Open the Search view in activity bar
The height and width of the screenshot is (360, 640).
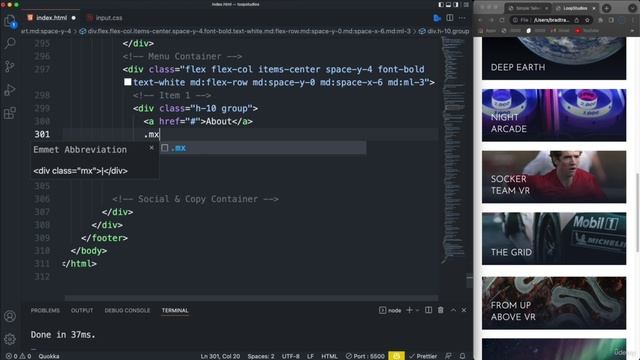tap(10, 43)
